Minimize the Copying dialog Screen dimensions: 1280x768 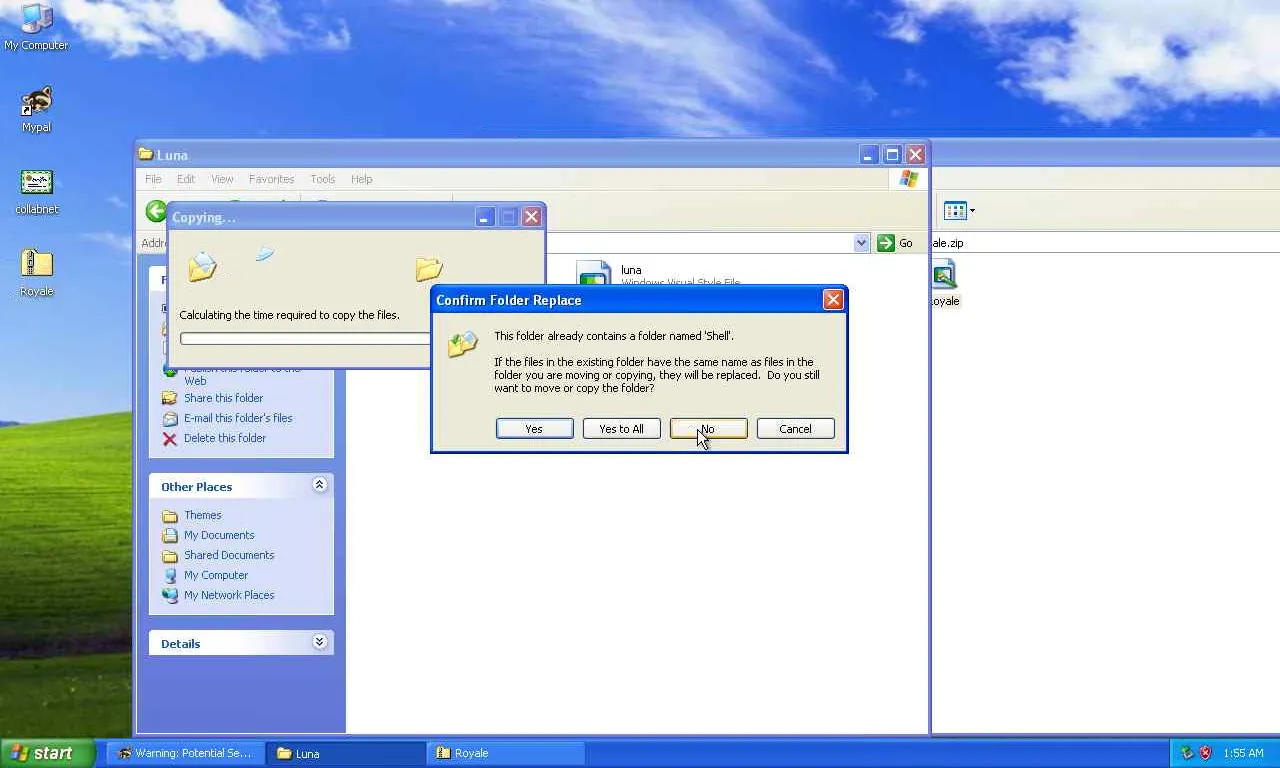pyautogui.click(x=485, y=217)
